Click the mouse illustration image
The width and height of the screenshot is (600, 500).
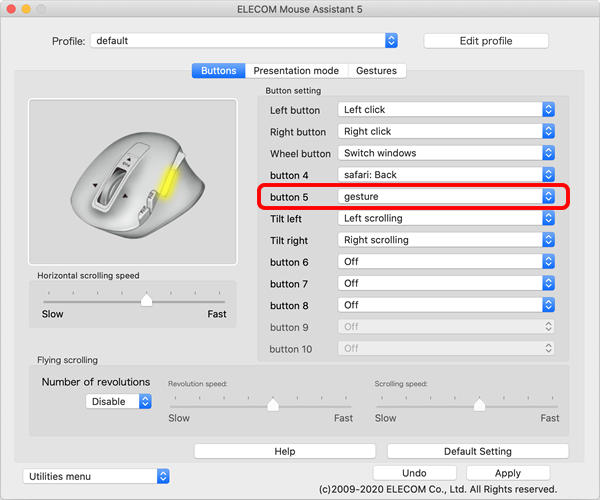pyautogui.click(x=133, y=182)
